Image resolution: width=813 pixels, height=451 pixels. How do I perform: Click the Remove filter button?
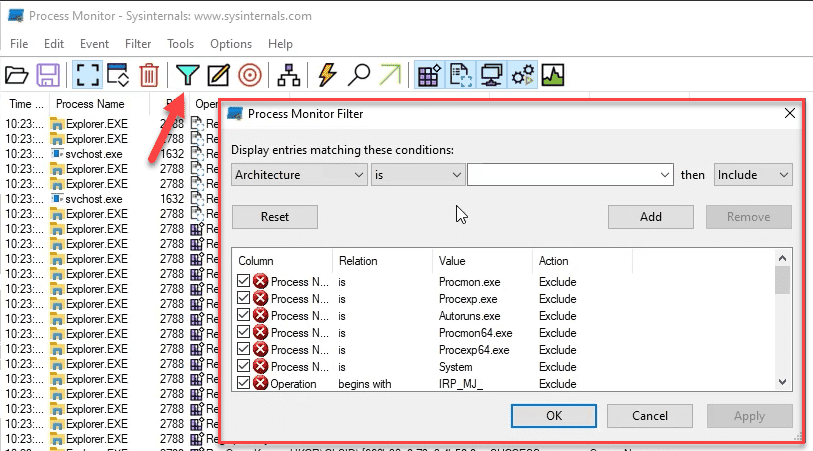(749, 217)
